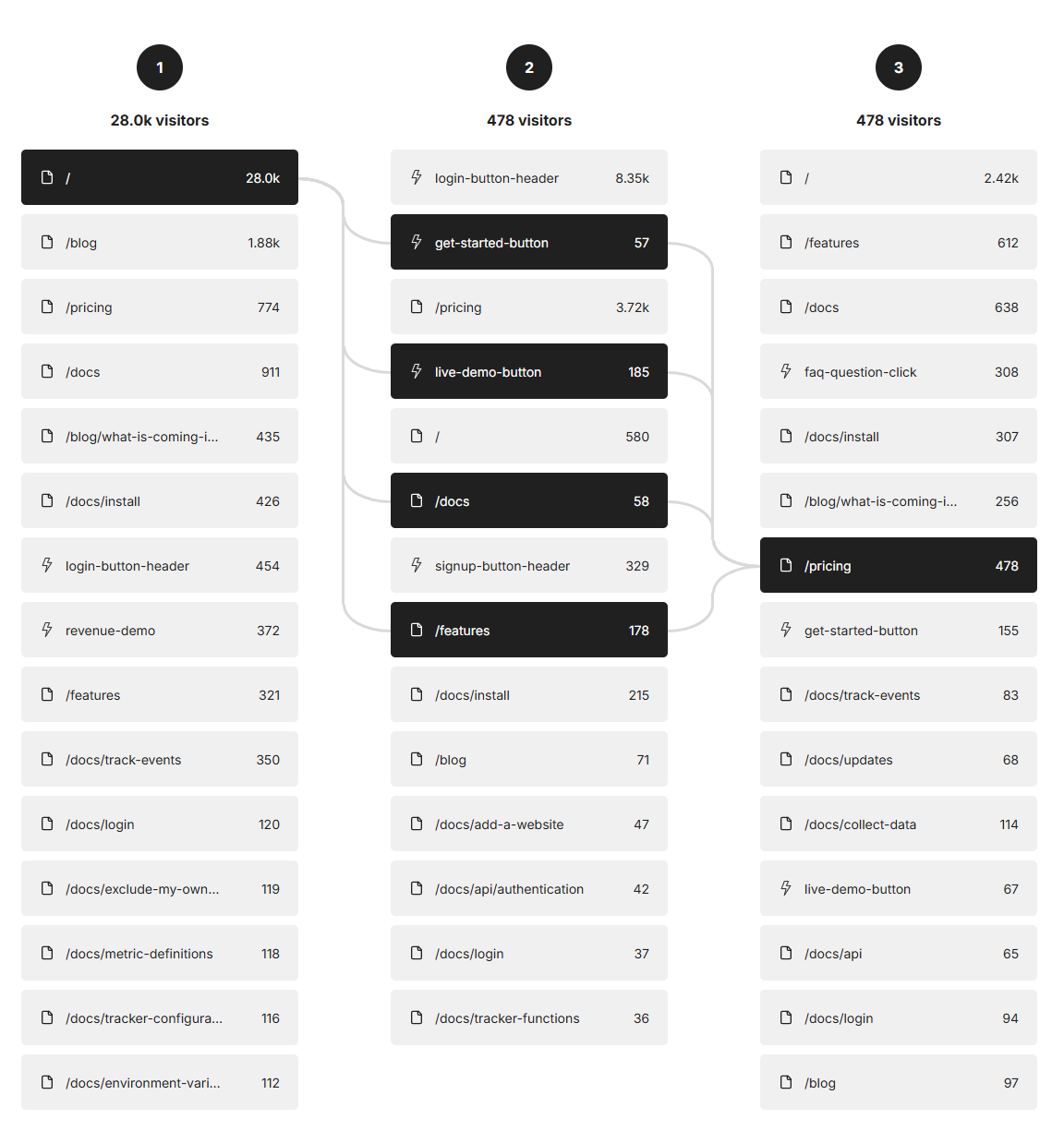Click the step 1 number circle

[160, 67]
